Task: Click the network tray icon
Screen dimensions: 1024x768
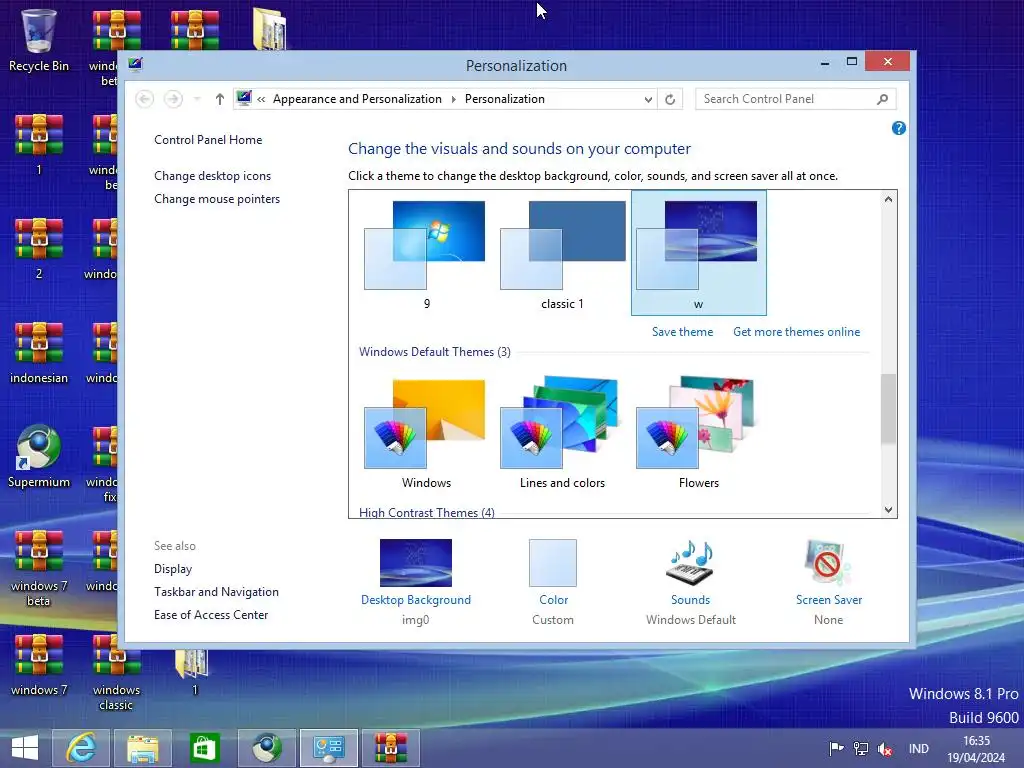Action: 861,748
